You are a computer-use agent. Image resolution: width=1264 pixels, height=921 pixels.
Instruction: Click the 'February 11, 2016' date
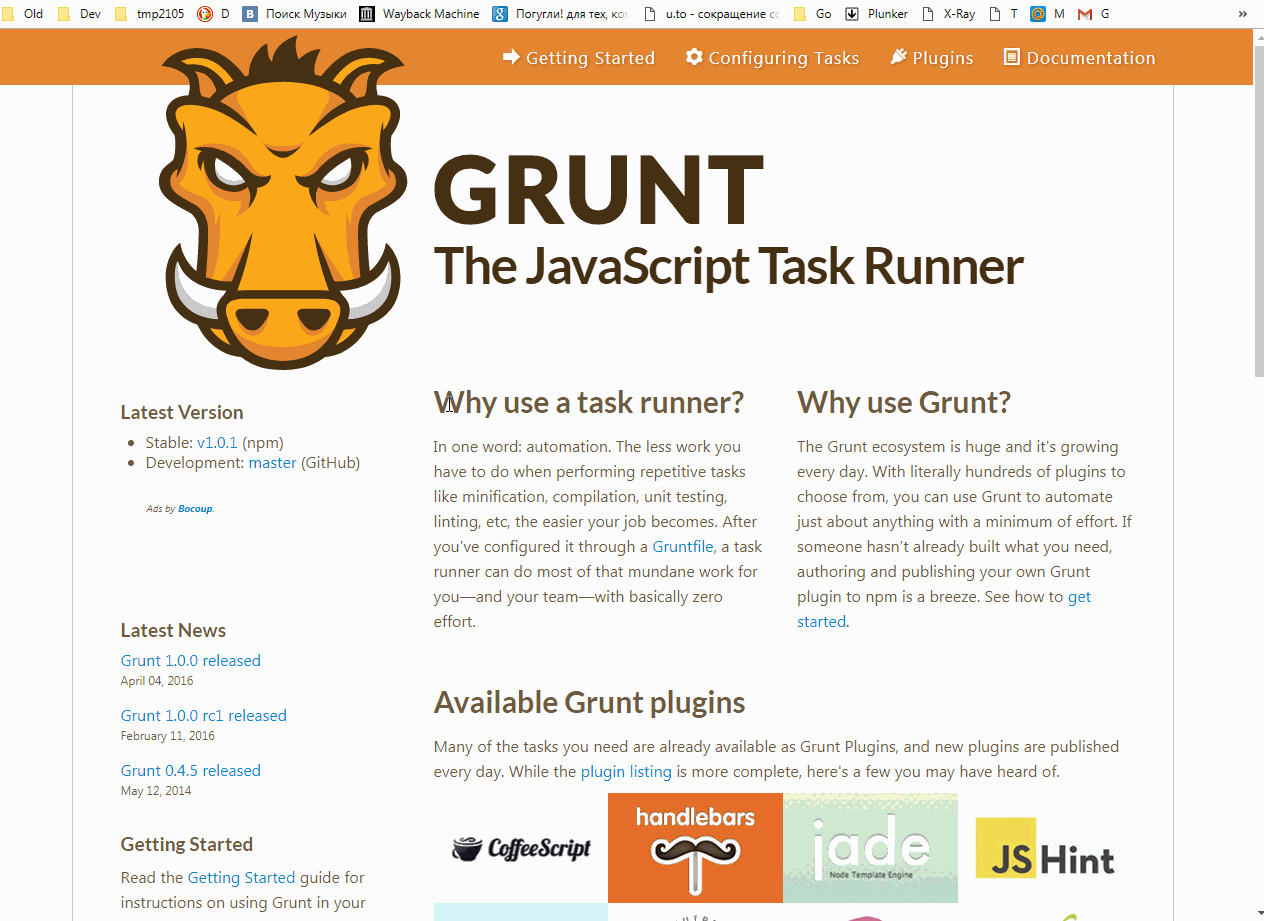click(168, 736)
